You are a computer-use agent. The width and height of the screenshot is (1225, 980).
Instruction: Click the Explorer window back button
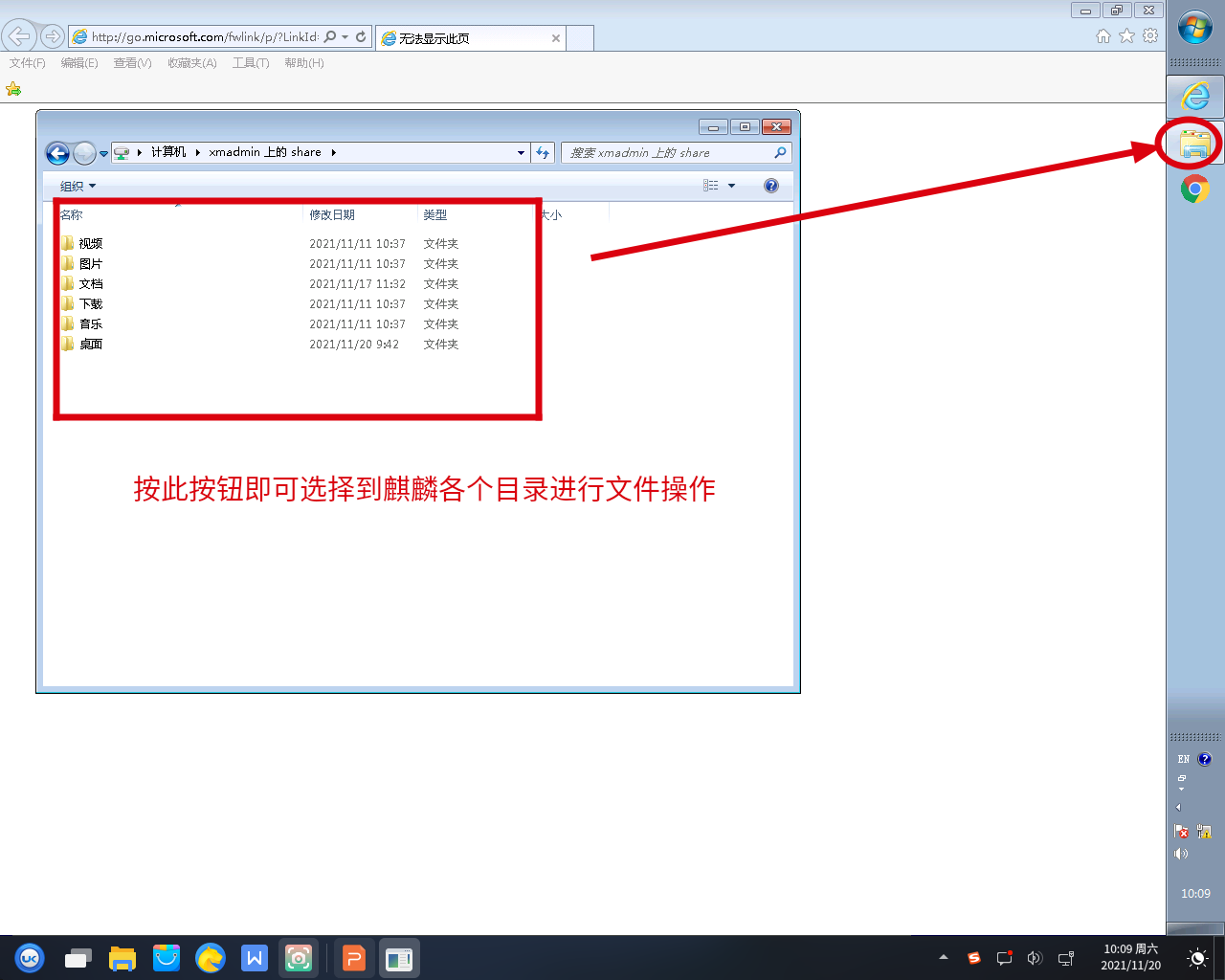coord(57,153)
